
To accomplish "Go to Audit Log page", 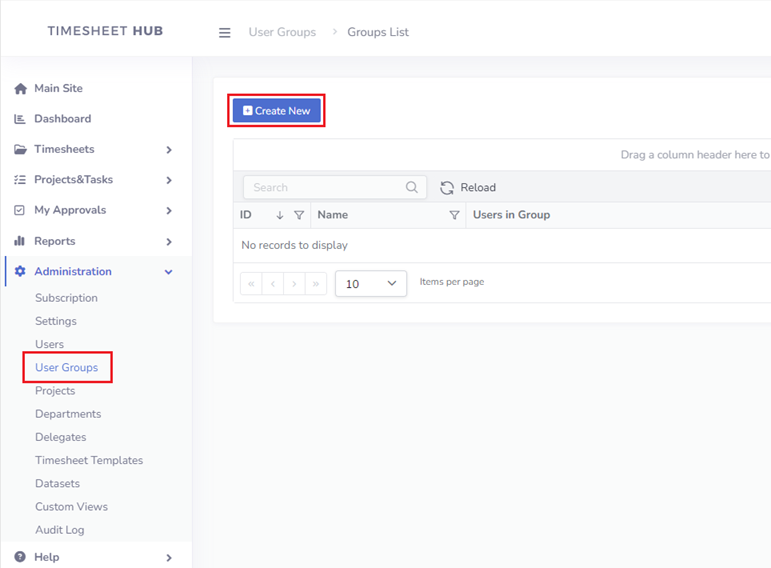I will (60, 530).
